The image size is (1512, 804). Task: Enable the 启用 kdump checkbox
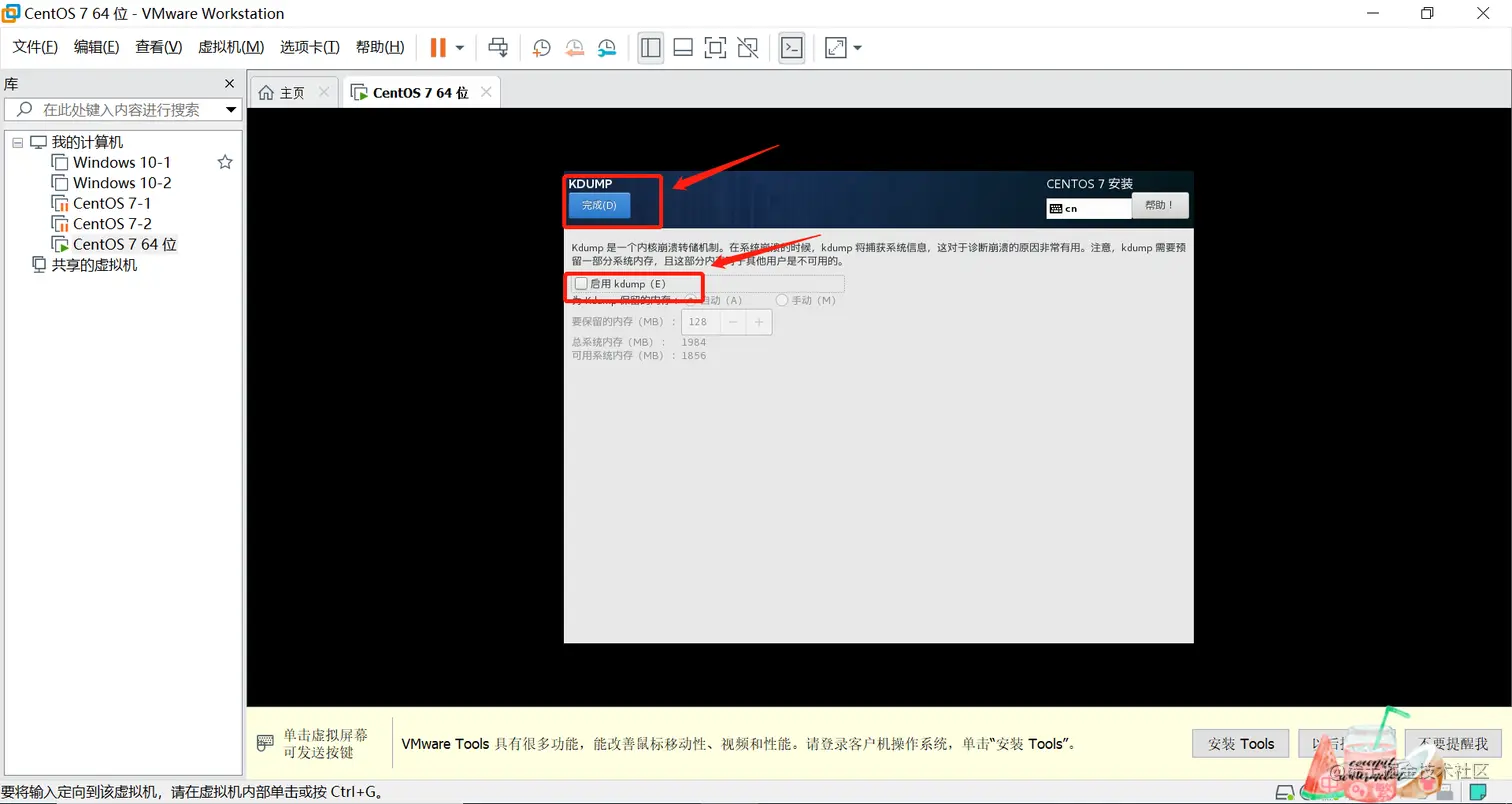click(581, 284)
